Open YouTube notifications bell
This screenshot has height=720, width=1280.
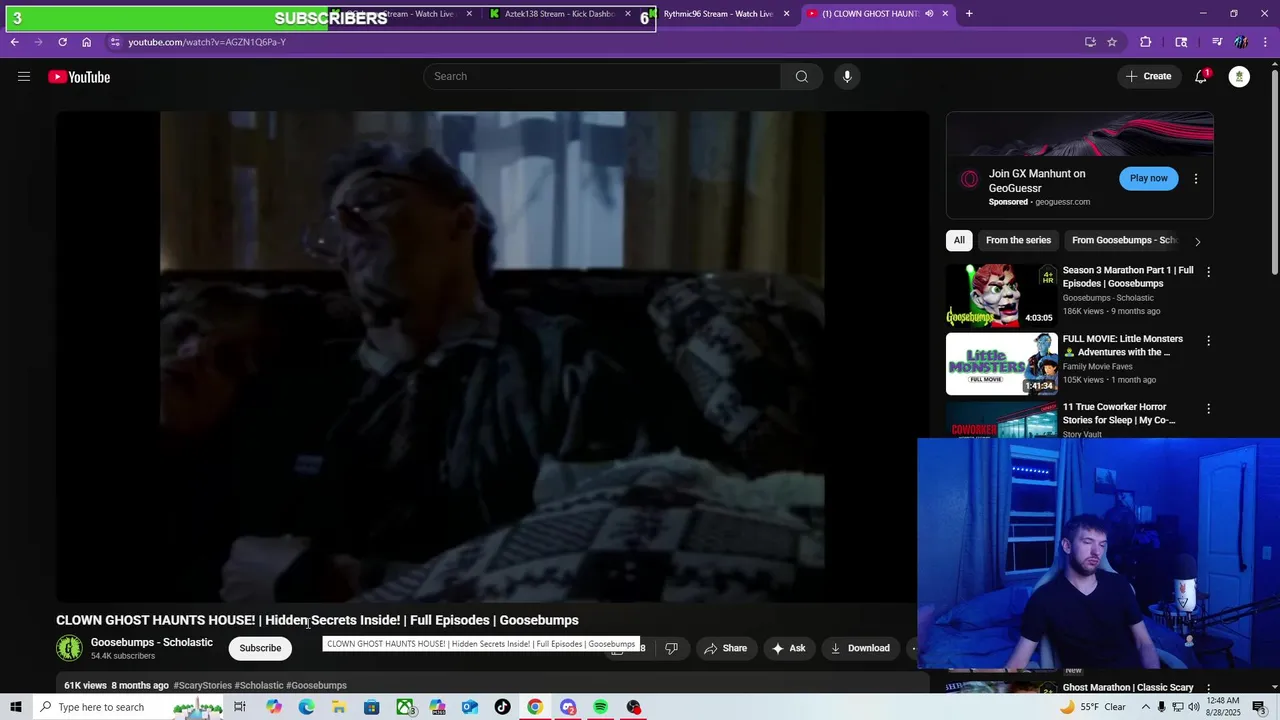(x=1201, y=77)
